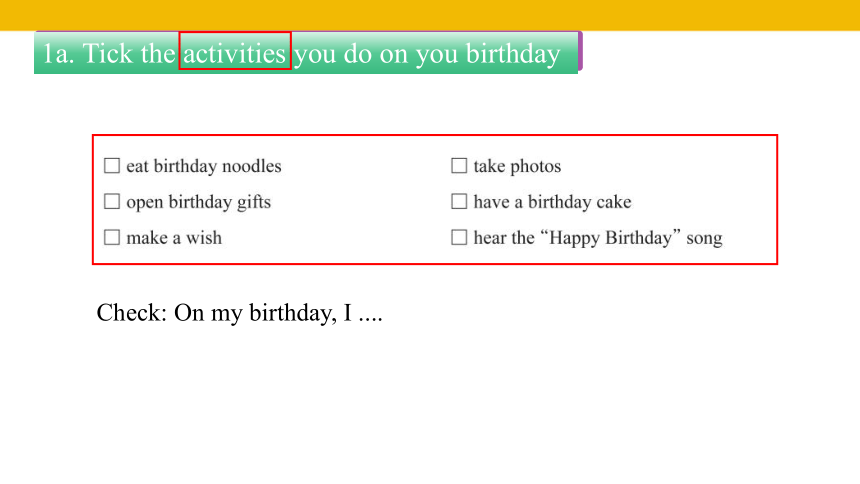
Task: Click the text take photos
Action: (x=517, y=167)
